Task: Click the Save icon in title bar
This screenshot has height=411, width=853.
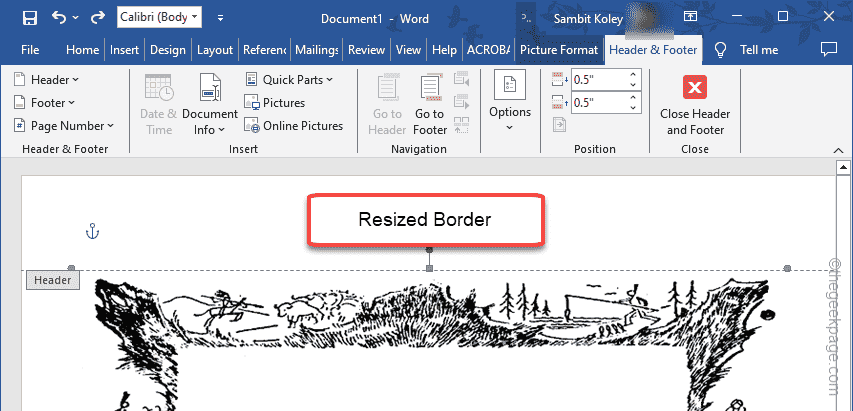Action: (x=29, y=18)
